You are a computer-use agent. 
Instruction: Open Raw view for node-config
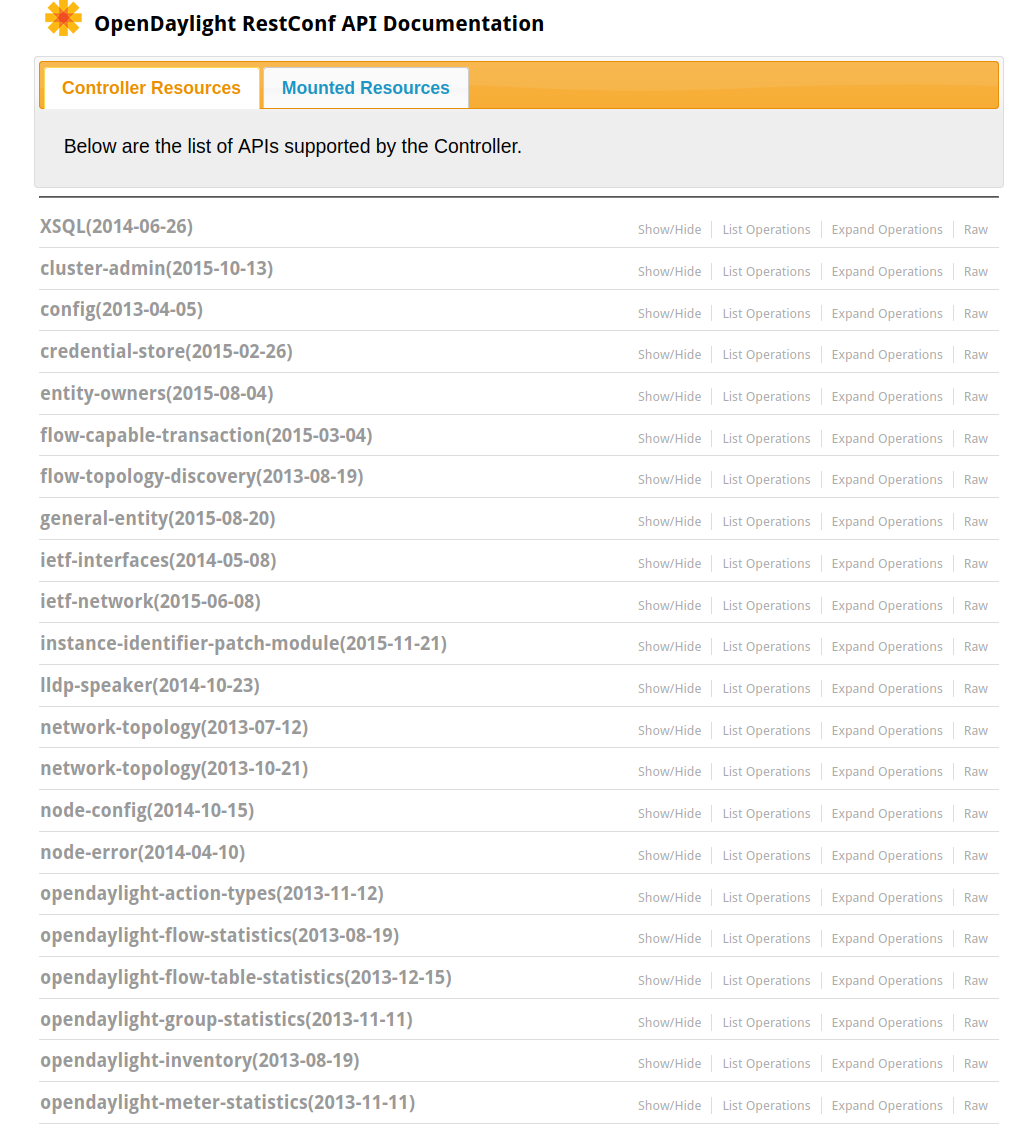point(976,814)
